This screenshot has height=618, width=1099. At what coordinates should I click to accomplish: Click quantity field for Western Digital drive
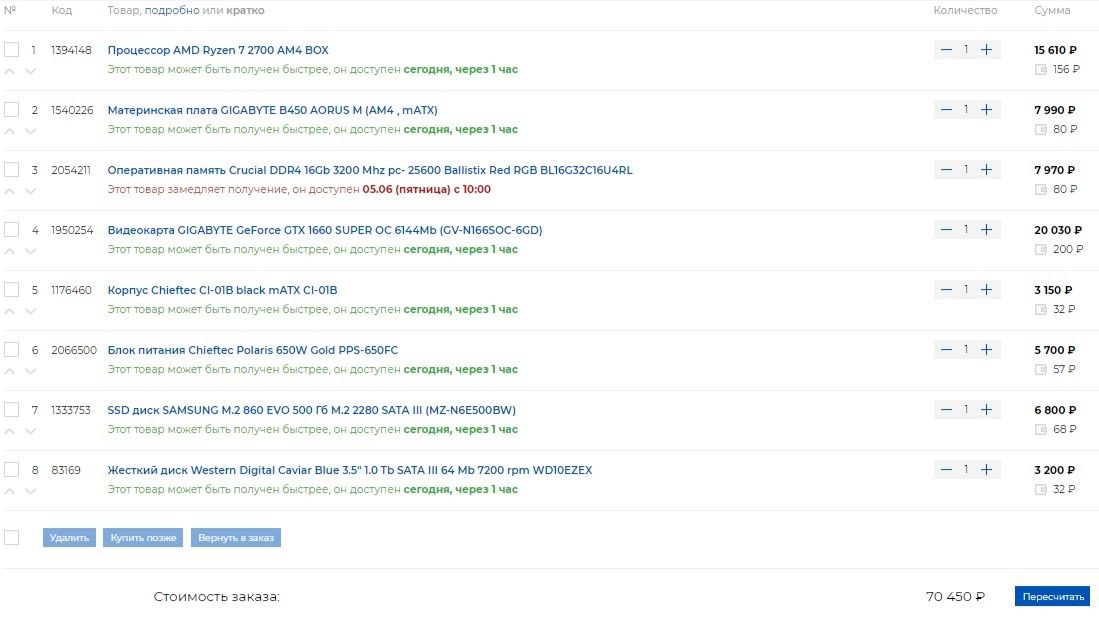[966, 469]
